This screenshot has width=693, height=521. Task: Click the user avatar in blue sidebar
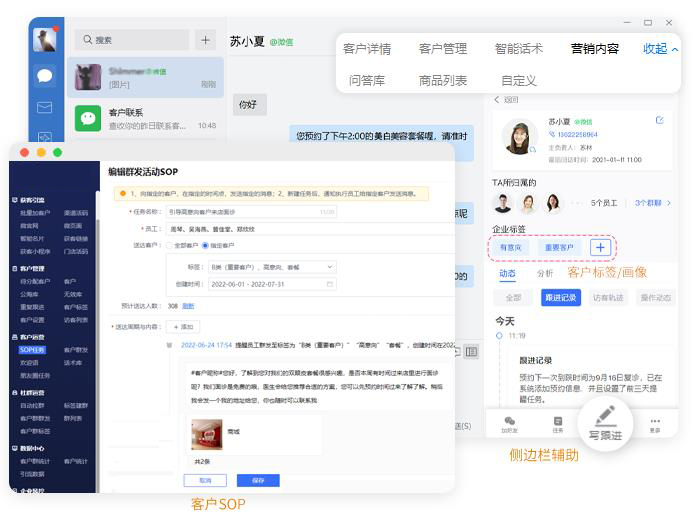(x=45, y=40)
